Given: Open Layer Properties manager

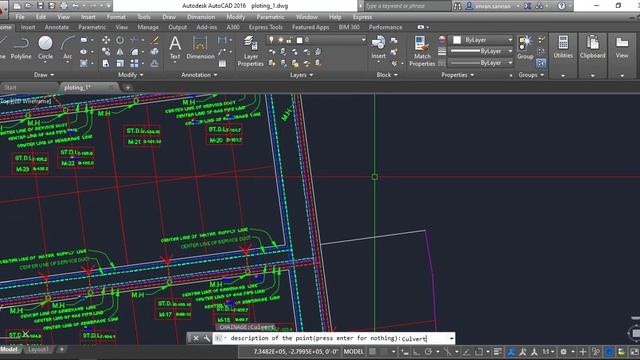Looking at the screenshot, I should pos(251,51).
